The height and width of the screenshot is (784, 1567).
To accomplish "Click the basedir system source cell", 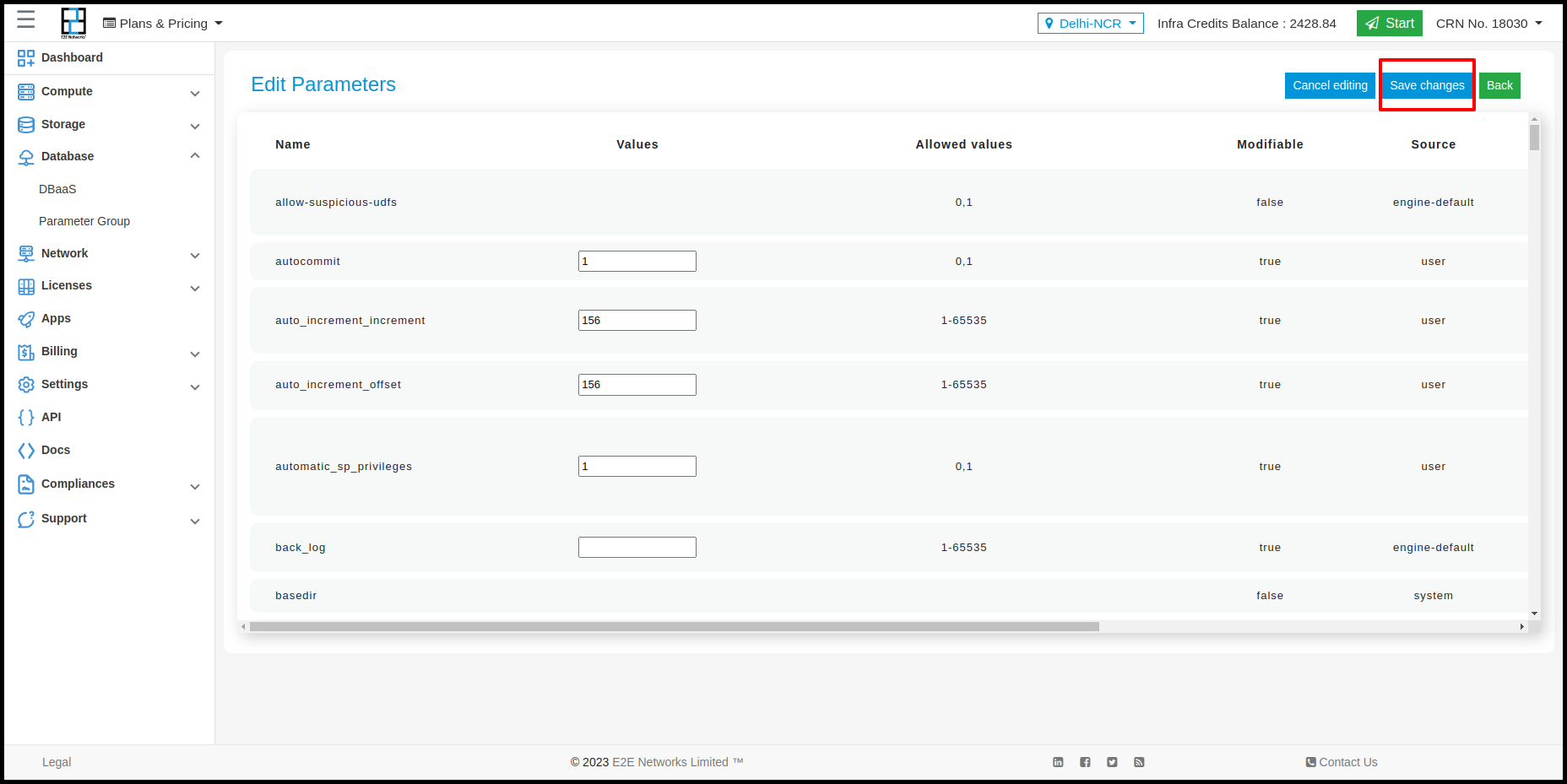I will point(1434,596).
